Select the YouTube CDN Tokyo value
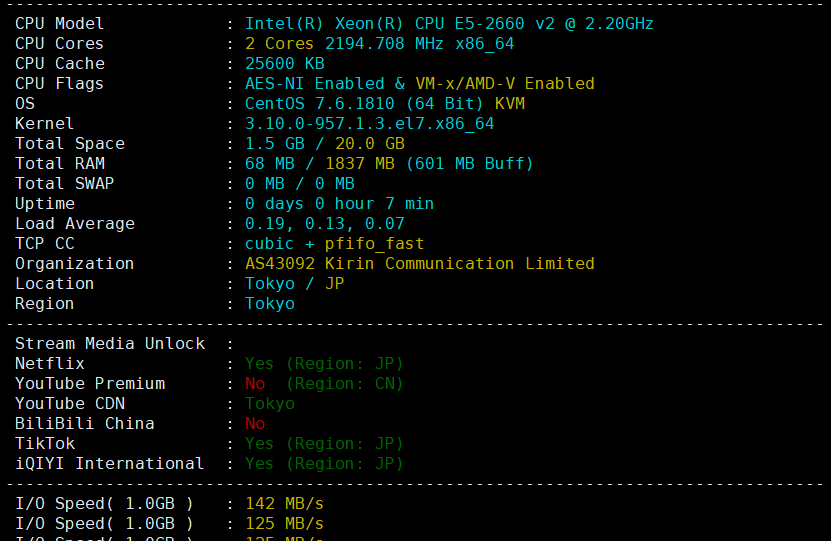831x541 pixels. (x=270, y=404)
